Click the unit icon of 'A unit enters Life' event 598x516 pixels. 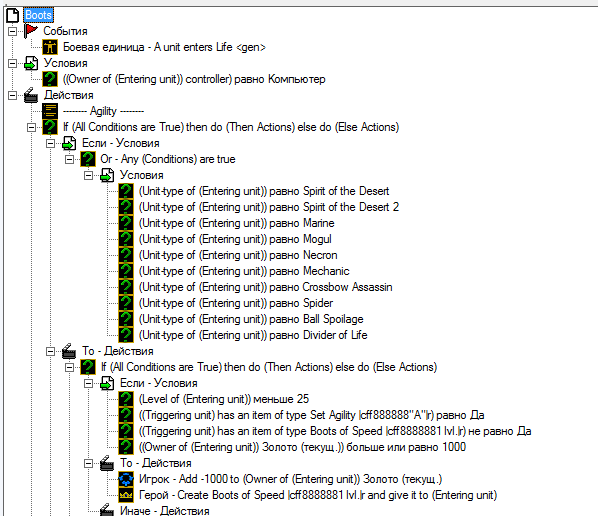[50, 47]
